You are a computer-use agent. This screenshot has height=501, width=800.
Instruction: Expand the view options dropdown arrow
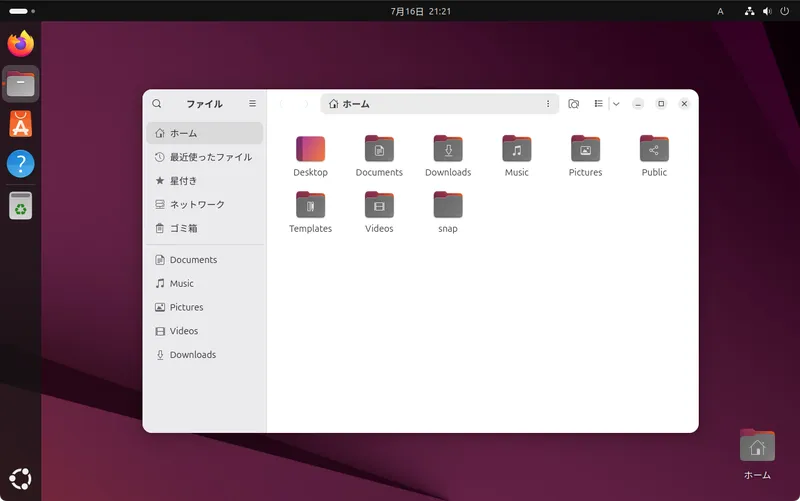[616, 104]
